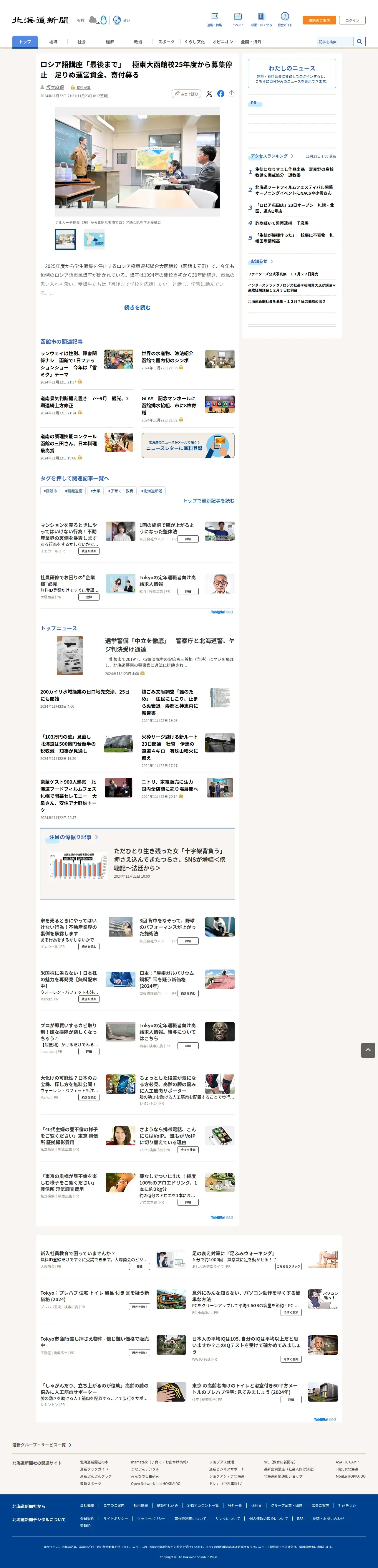Open the 占い fortune icon

(117, 20)
